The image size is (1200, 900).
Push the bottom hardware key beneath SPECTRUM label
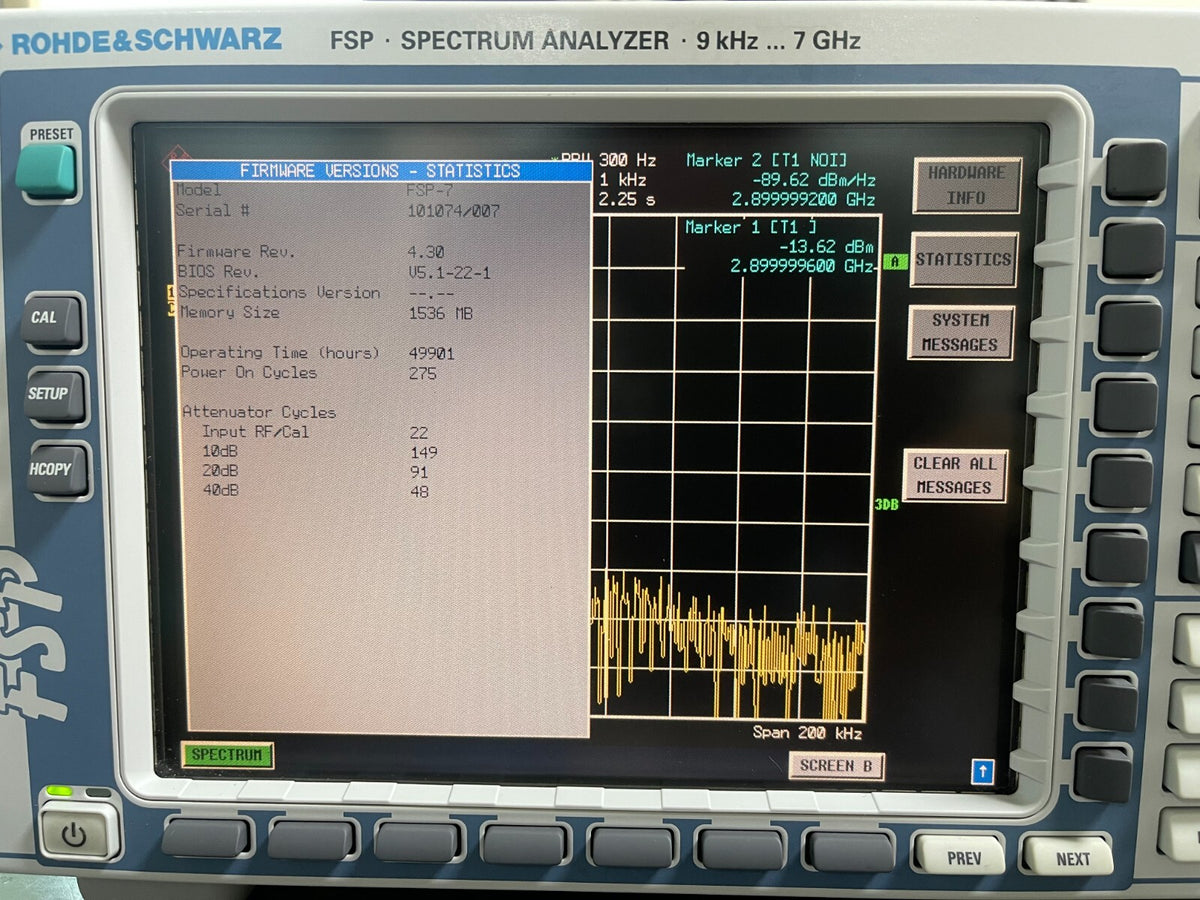tap(206, 837)
